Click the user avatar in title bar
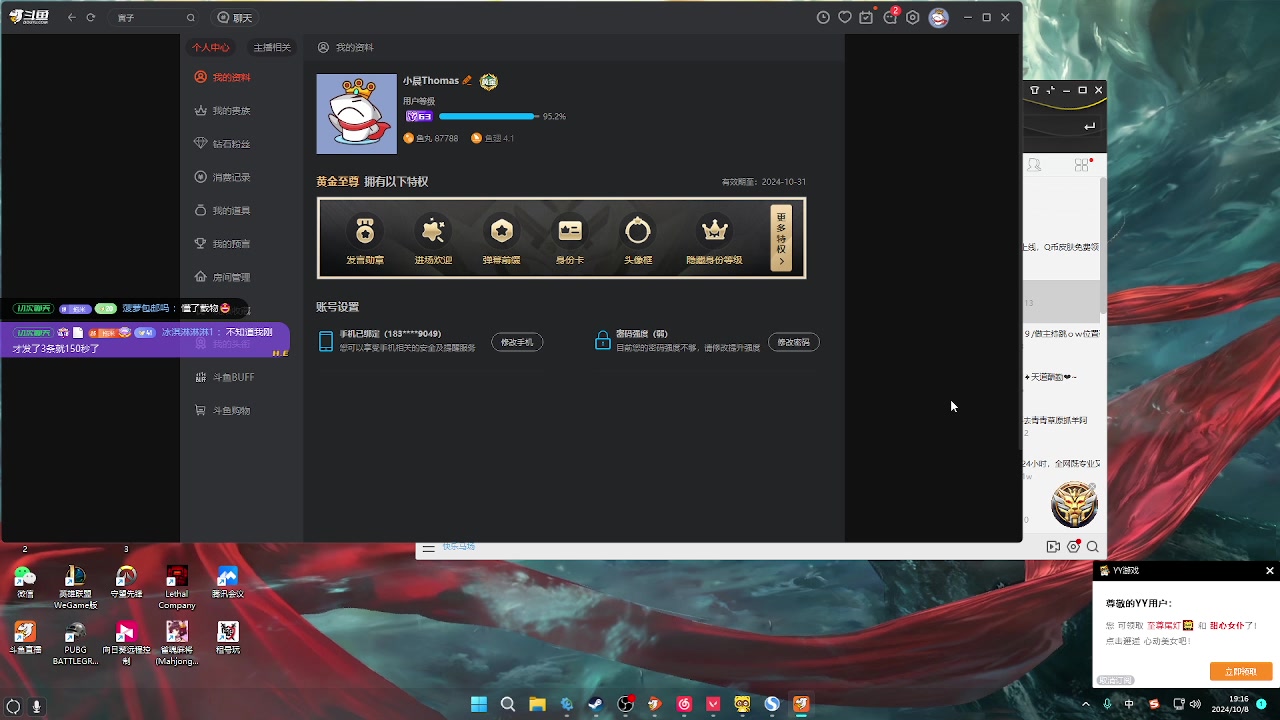Image resolution: width=1280 pixels, height=720 pixels. (938, 18)
